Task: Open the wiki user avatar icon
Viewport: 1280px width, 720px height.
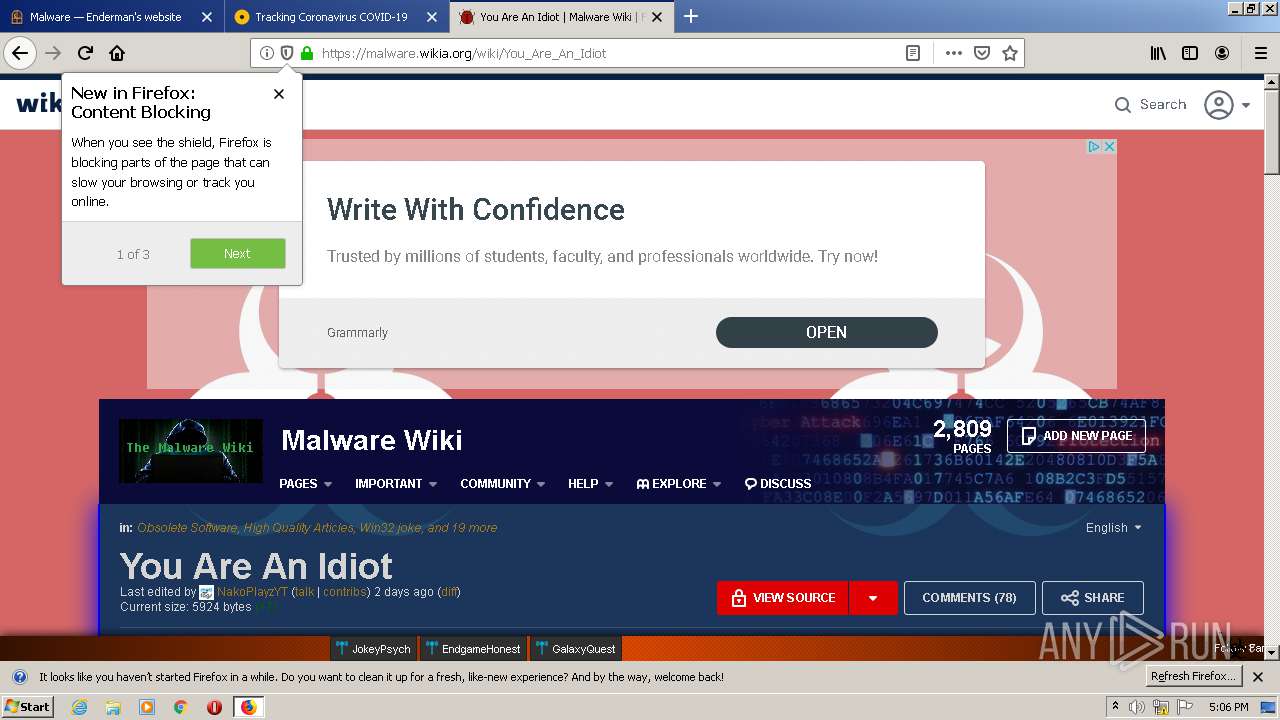Action: point(1218,105)
